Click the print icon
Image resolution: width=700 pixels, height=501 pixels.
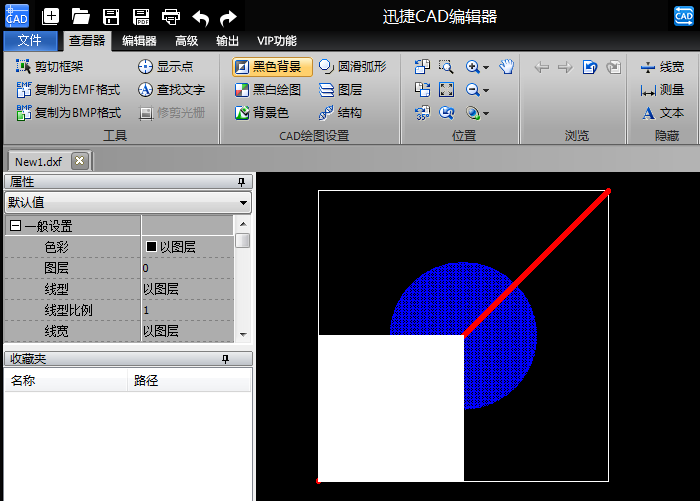click(x=171, y=16)
